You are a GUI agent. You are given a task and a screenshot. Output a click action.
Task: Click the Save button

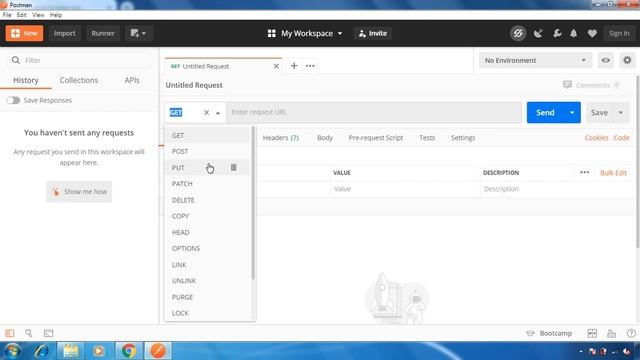pos(599,113)
